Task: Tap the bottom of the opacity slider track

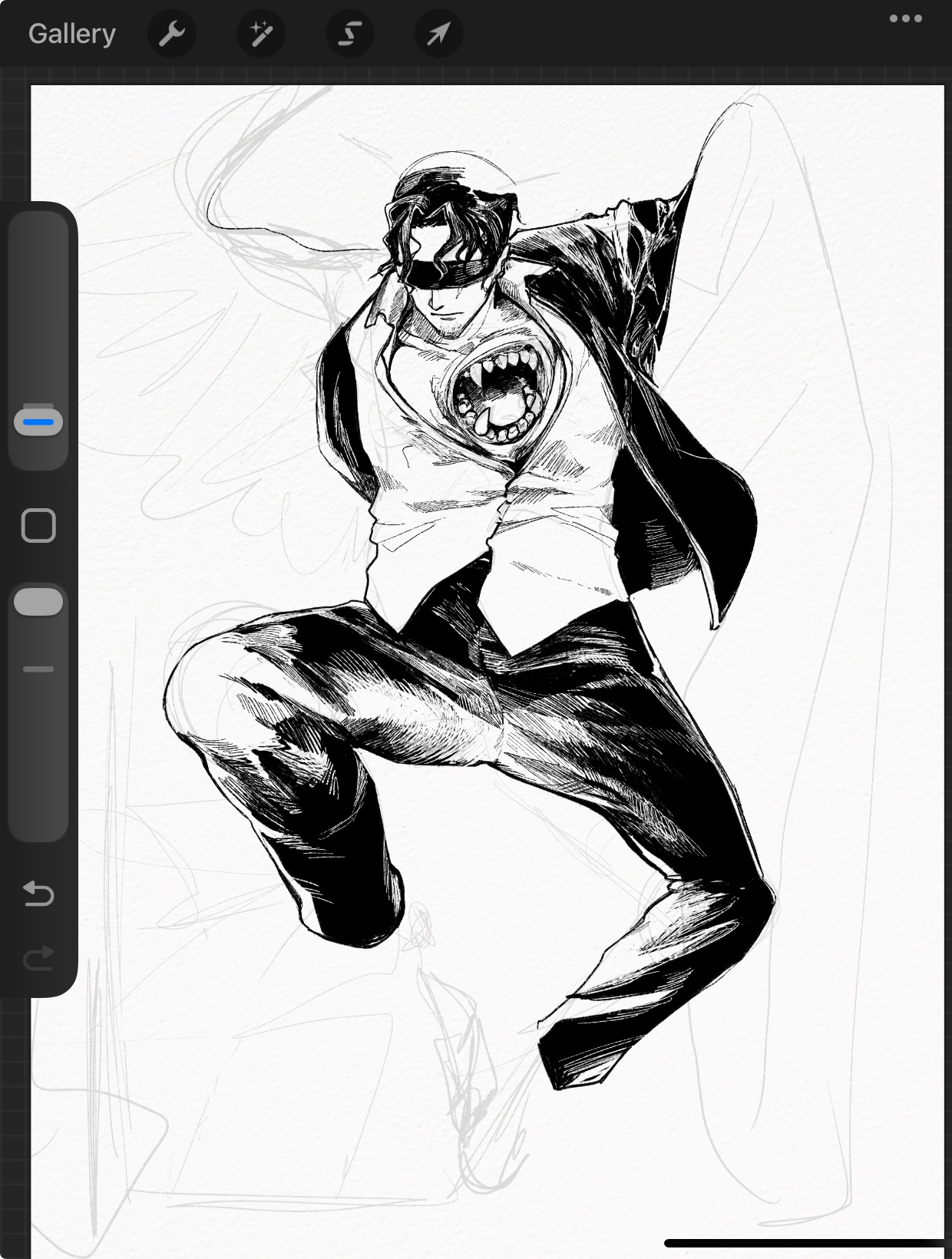Action: [x=38, y=821]
